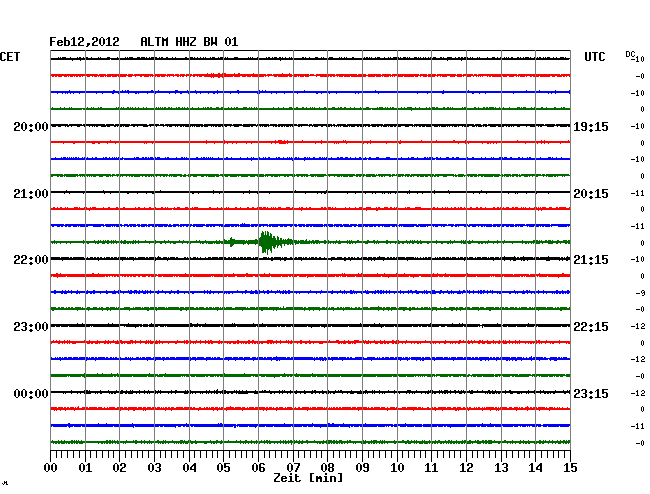This screenshot has width=650, height=494.
Task: Click the x-axis tick label "07"
Action: point(293,468)
